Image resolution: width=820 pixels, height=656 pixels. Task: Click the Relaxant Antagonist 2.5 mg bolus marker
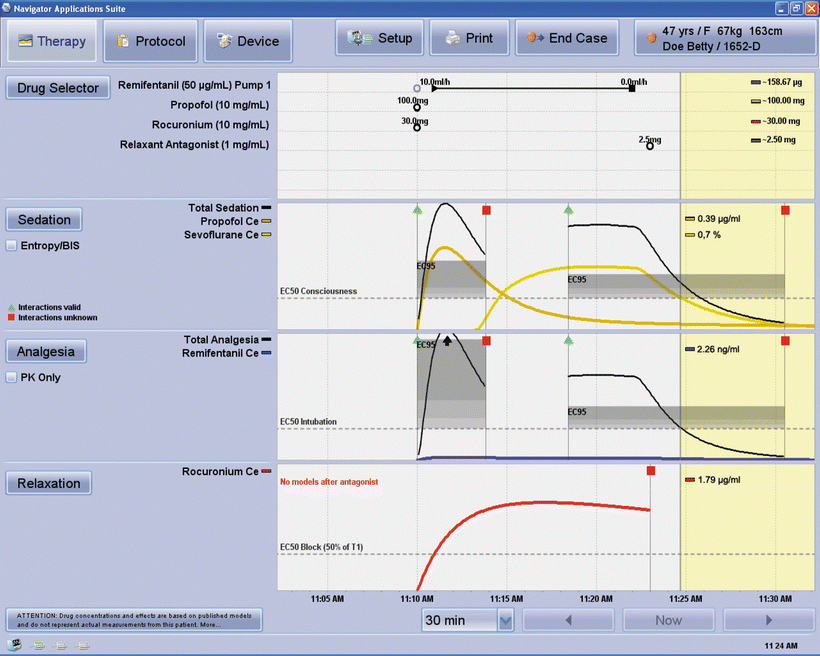tap(650, 146)
